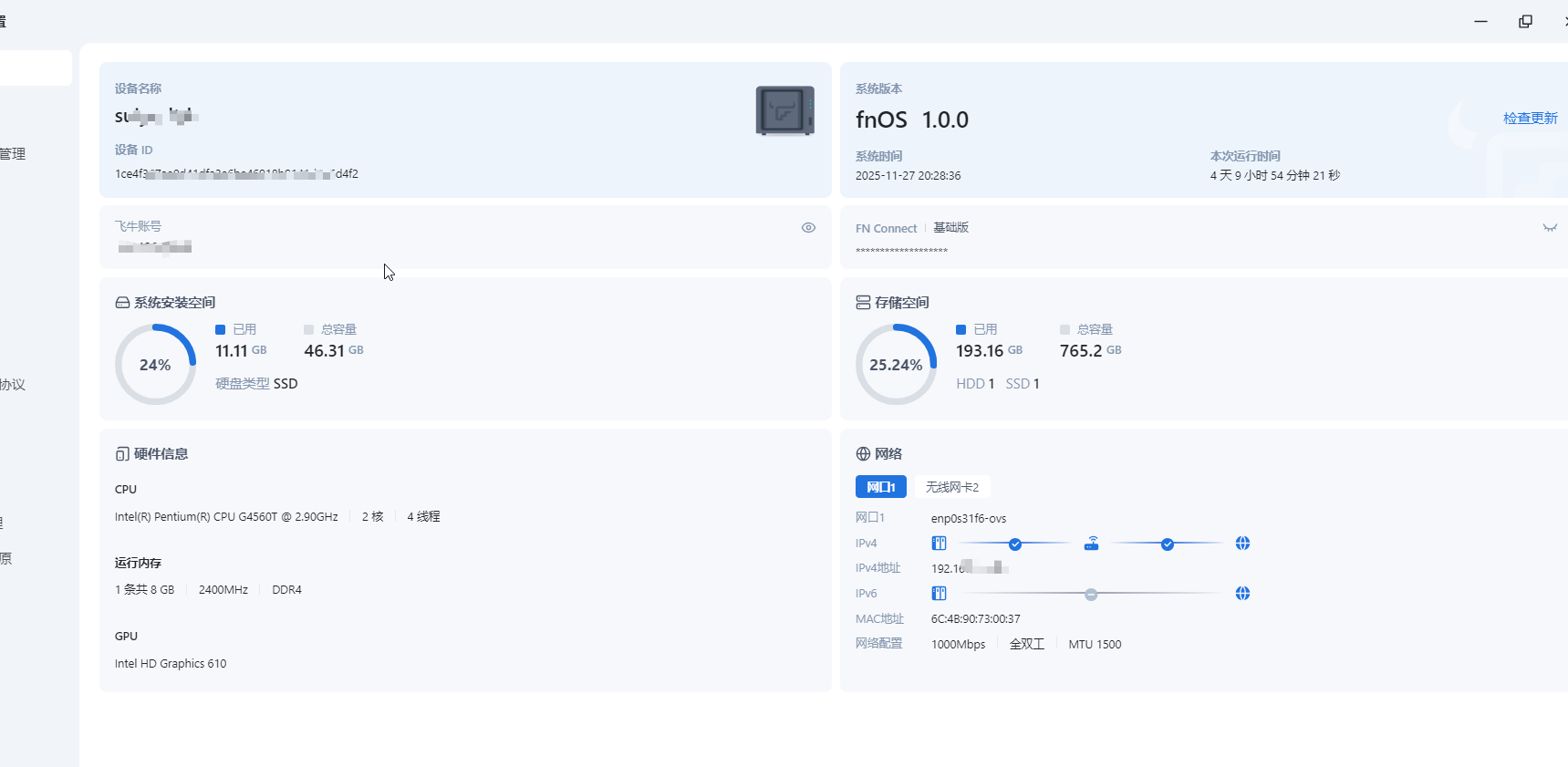Show the hidden FN Connect ID
Image resolution: width=1568 pixels, height=767 pixels.
tap(1550, 228)
